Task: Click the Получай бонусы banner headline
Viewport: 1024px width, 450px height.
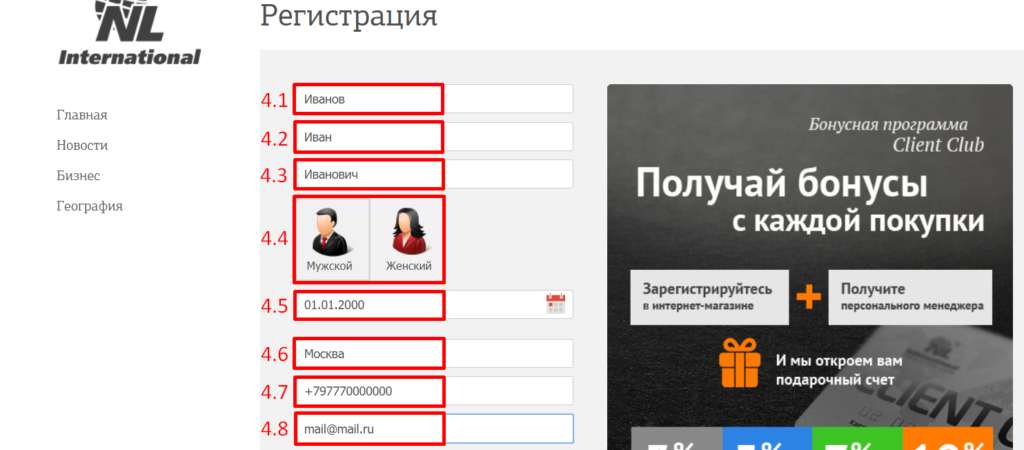Action: (x=782, y=184)
